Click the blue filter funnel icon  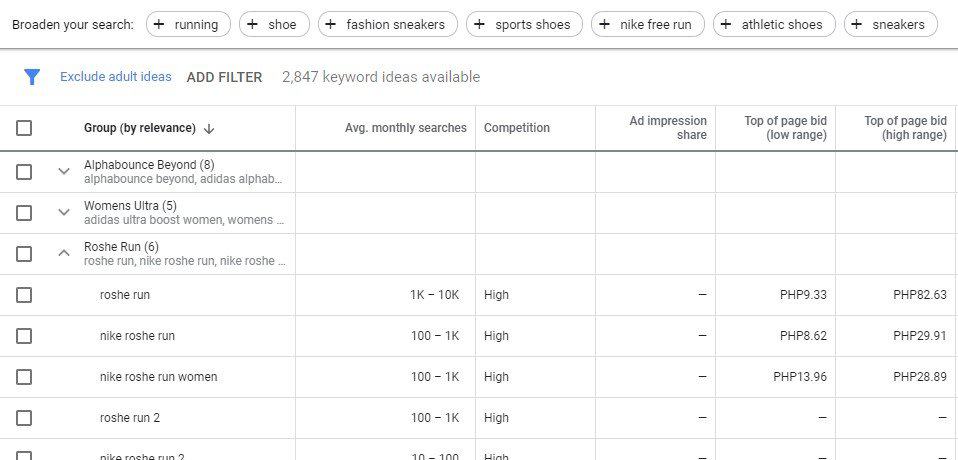coord(32,77)
